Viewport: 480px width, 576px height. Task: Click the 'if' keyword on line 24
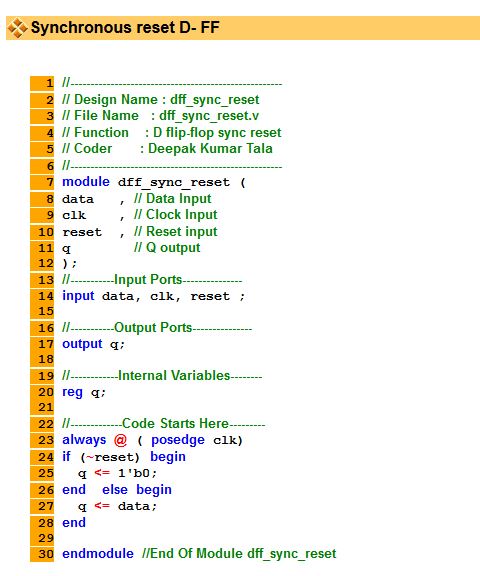tap(66, 456)
